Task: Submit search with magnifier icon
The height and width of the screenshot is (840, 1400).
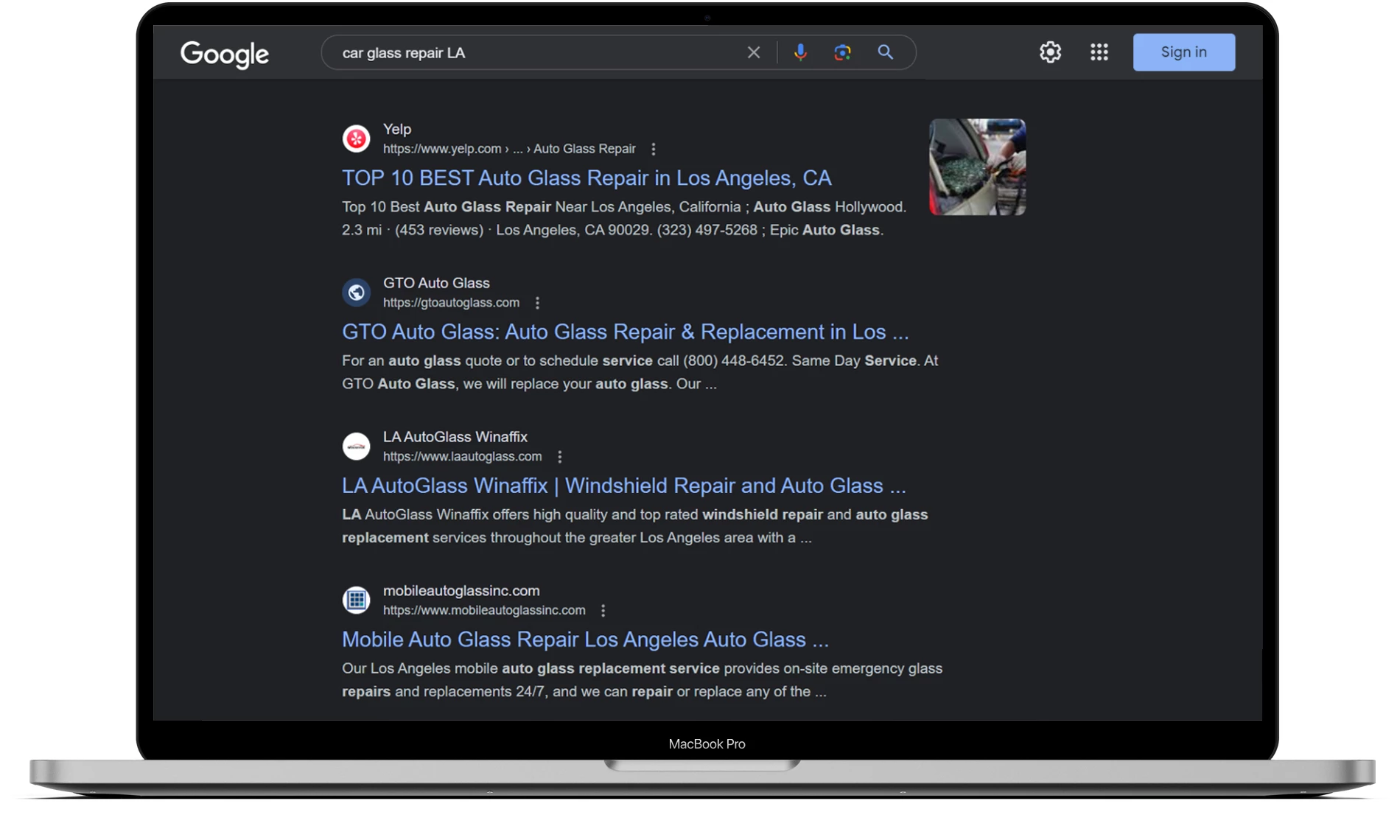Action: click(886, 52)
